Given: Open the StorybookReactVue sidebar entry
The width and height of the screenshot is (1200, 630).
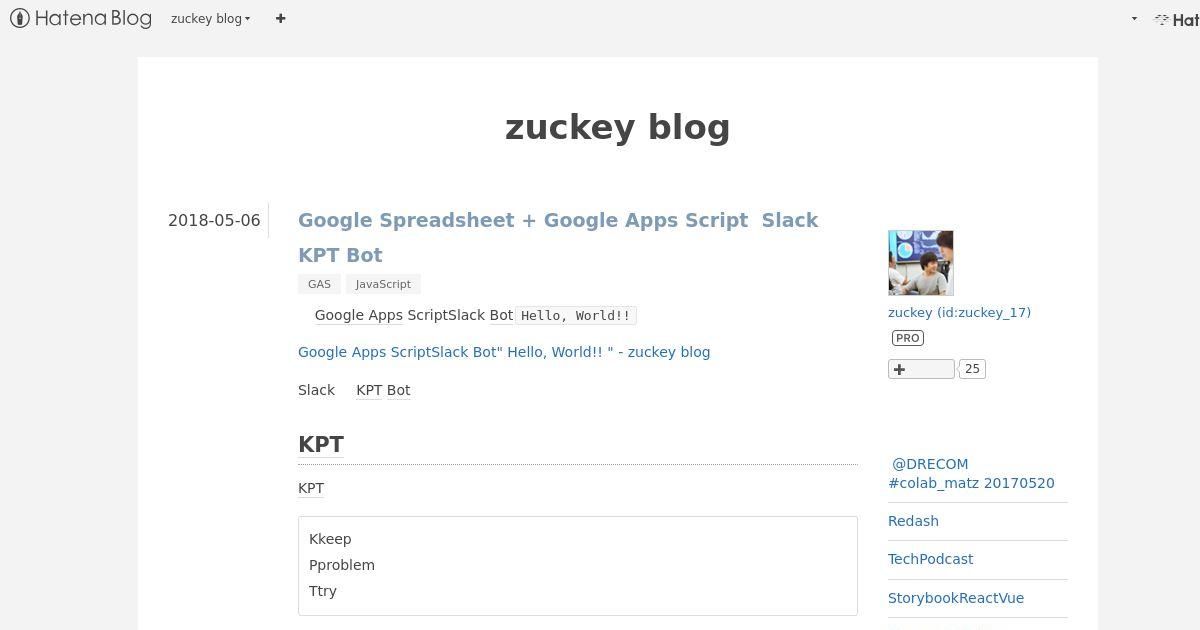Looking at the screenshot, I should [x=956, y=598].
